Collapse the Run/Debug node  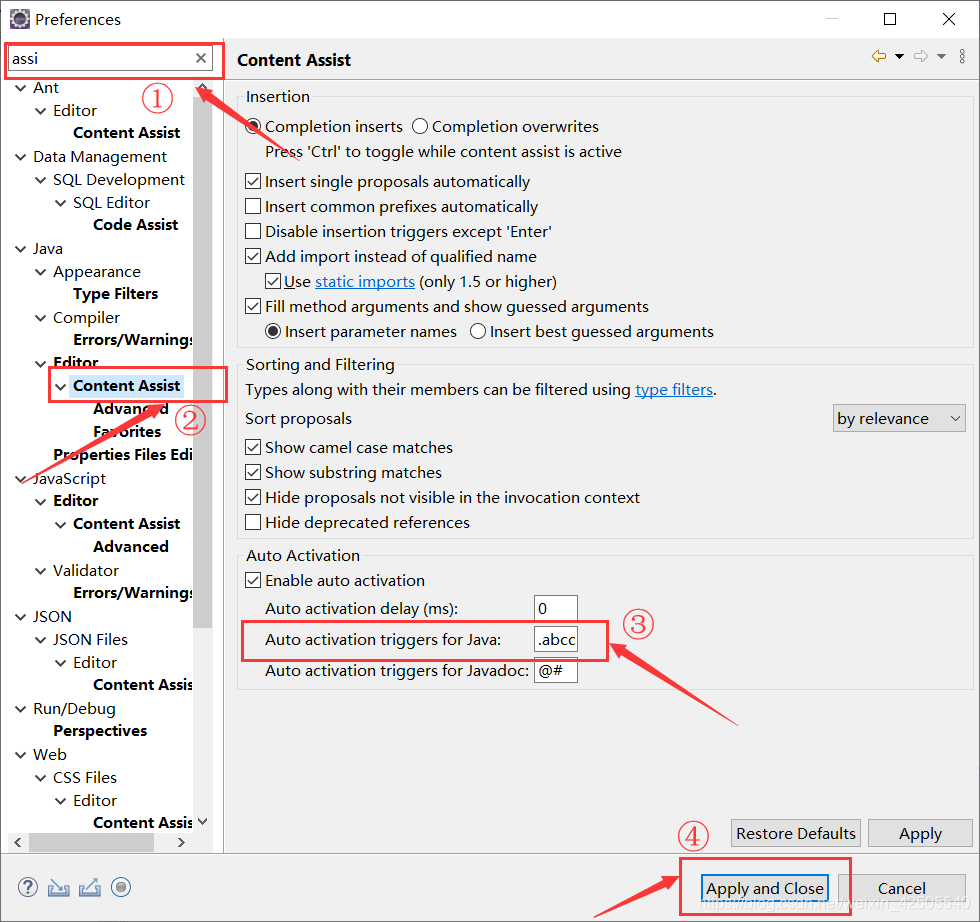point(21,709)
